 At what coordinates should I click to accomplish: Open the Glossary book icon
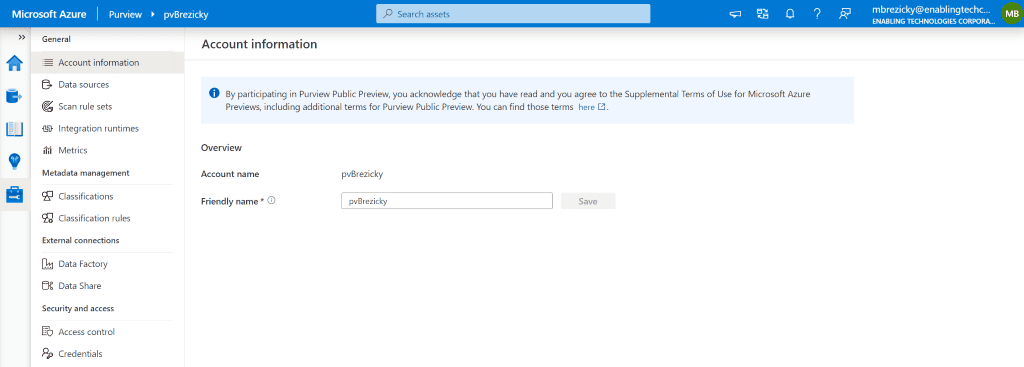click(x=14, y=129)
